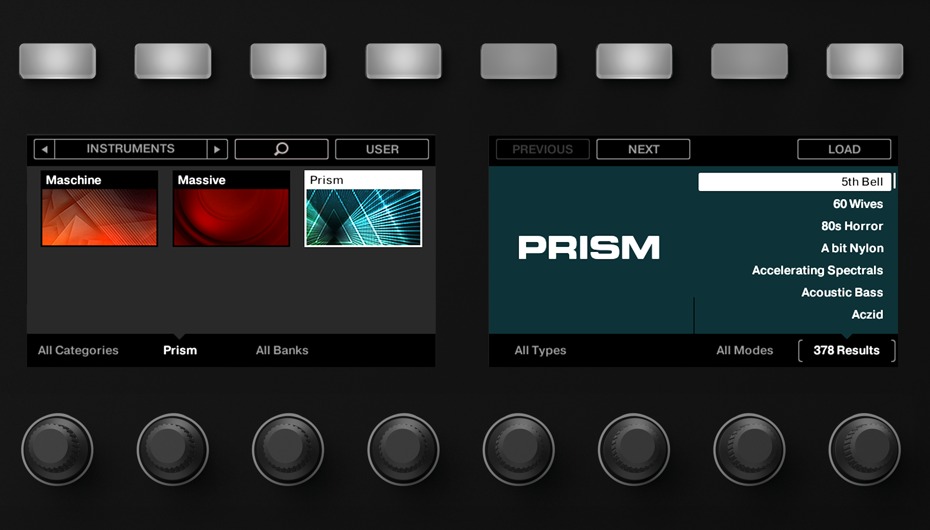This screenshot has width=930, height=530.
Task: Go to the NEXT preset
Action: coord(643,149)
